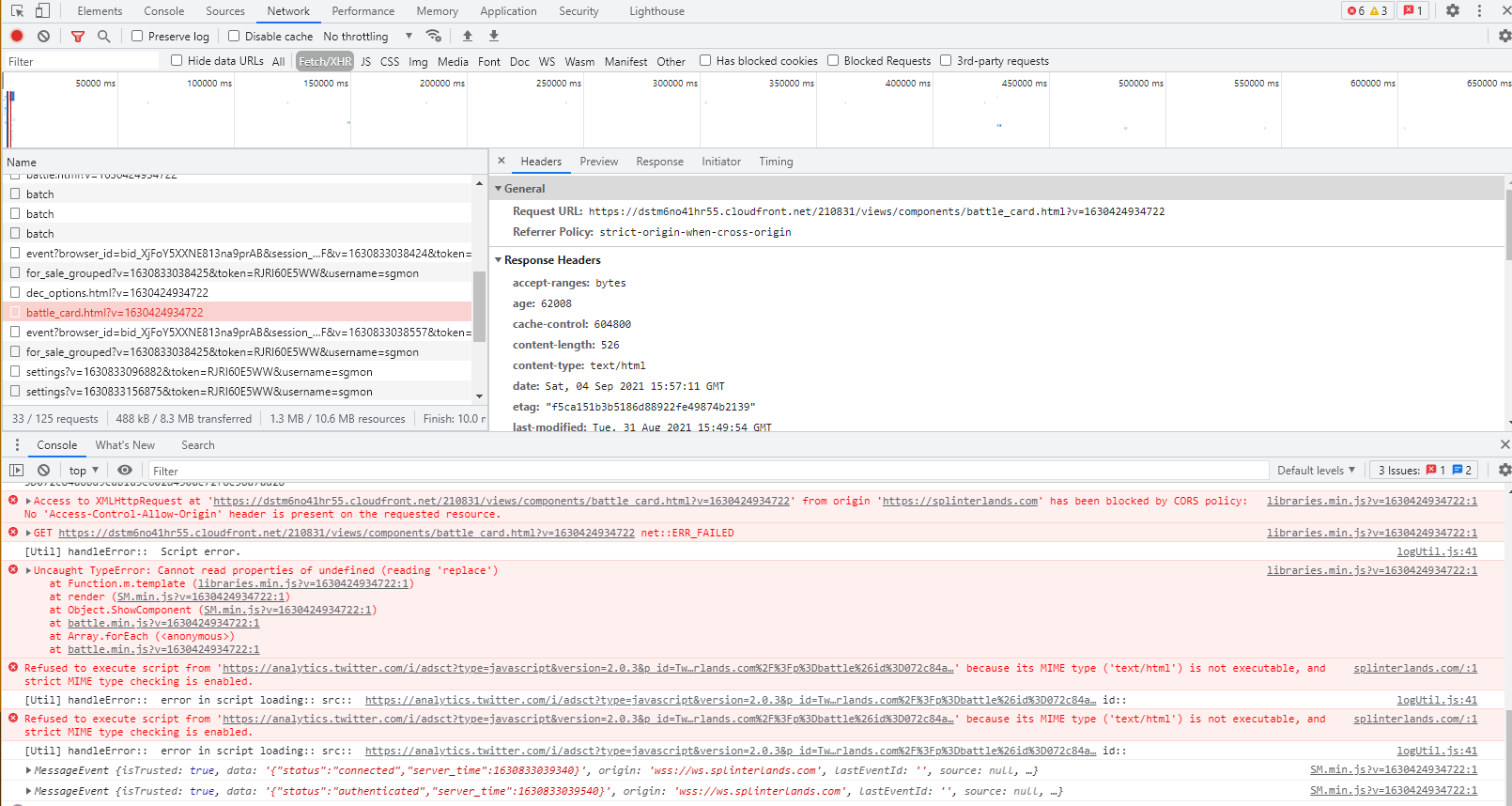Image resolution: width=1512 pixels, height=806 pixels.
Task: Collapse the Uncaught TypeError stack trace
Action: pos(29,570)
